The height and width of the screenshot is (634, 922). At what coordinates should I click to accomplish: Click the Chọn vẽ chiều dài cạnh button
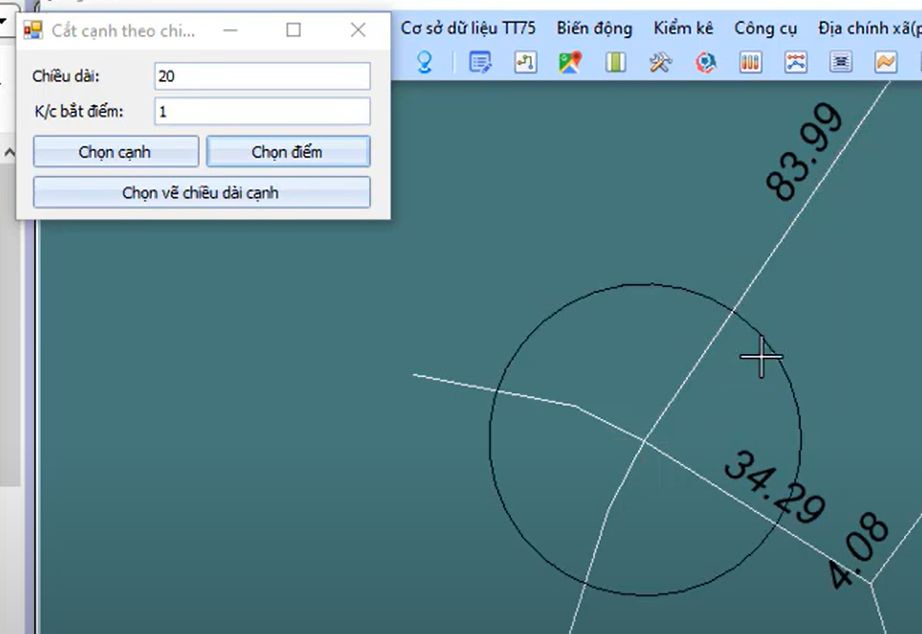point(201,192)
